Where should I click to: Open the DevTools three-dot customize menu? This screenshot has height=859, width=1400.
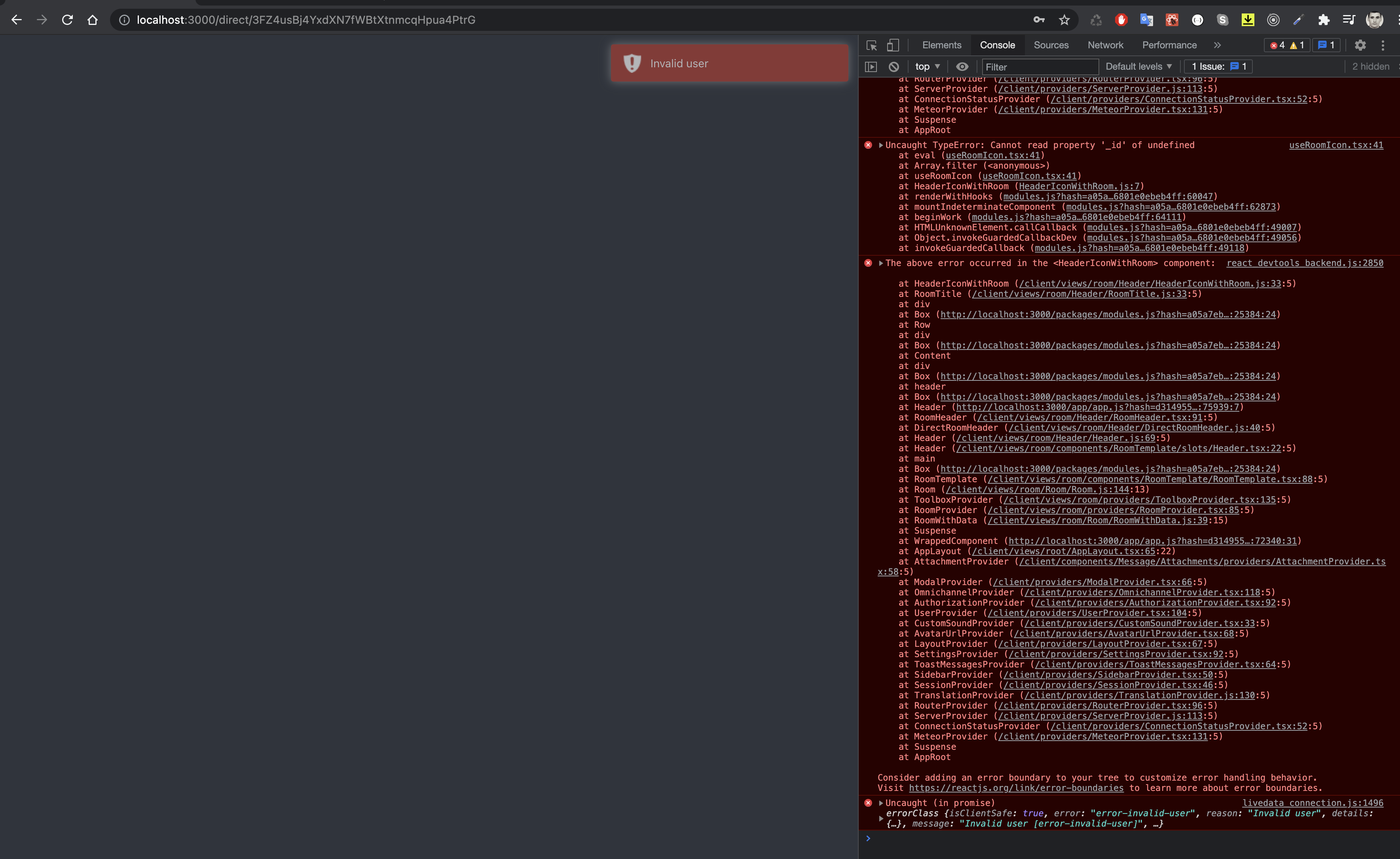pyautogui.click(x=1383, y=45)
